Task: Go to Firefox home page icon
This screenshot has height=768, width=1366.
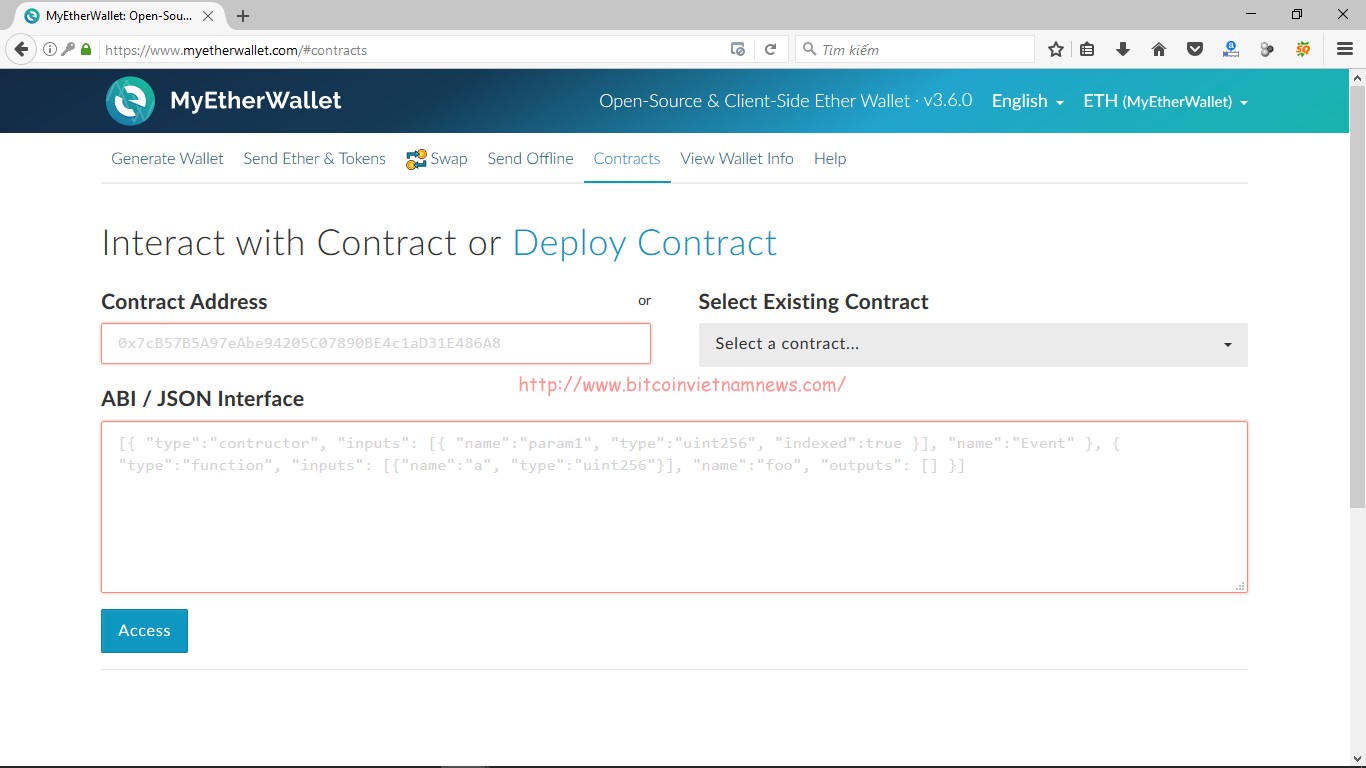Action: point(1159,49)
